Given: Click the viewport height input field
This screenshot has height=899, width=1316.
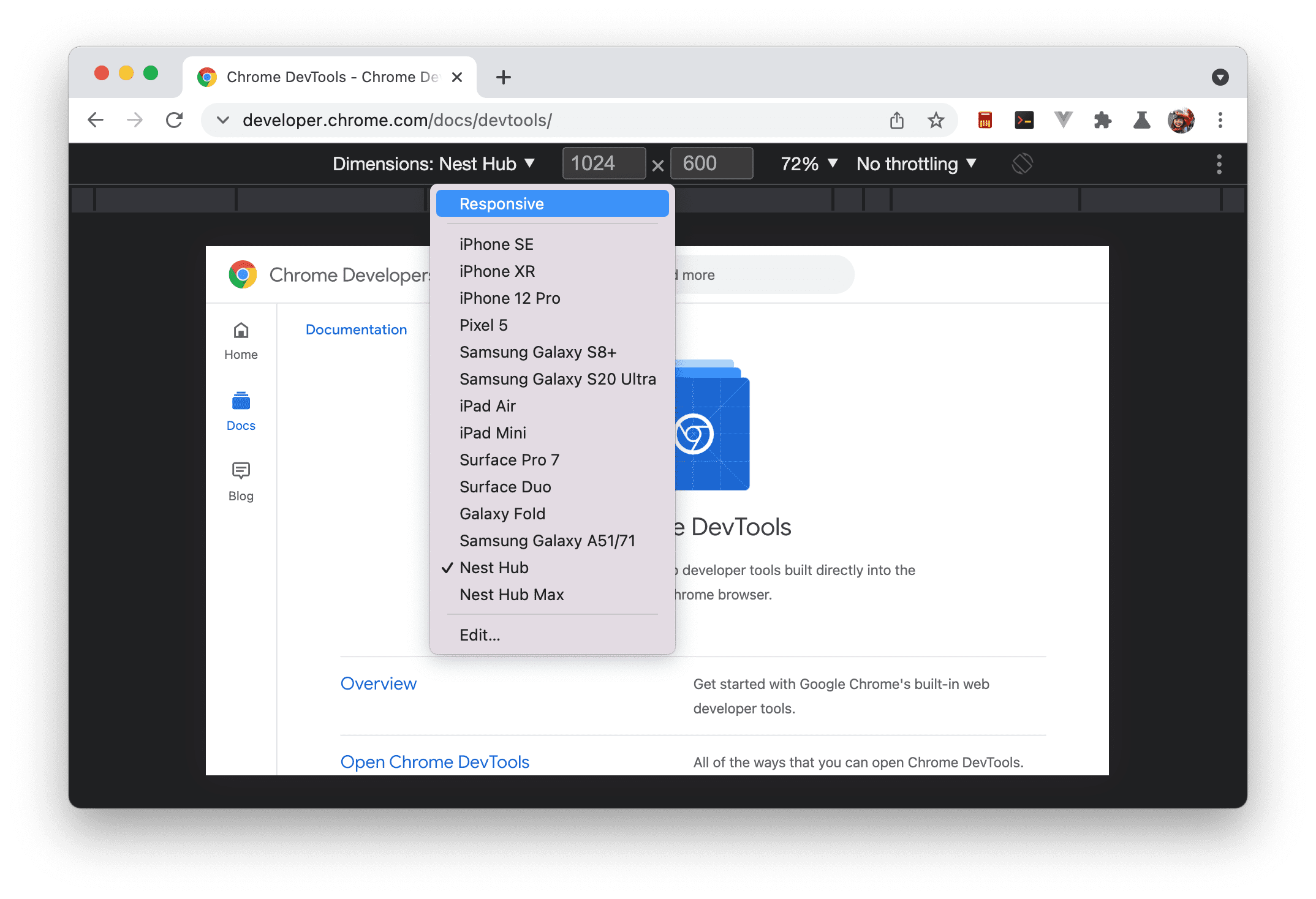Looking at the screenshot, I should 712,164.
